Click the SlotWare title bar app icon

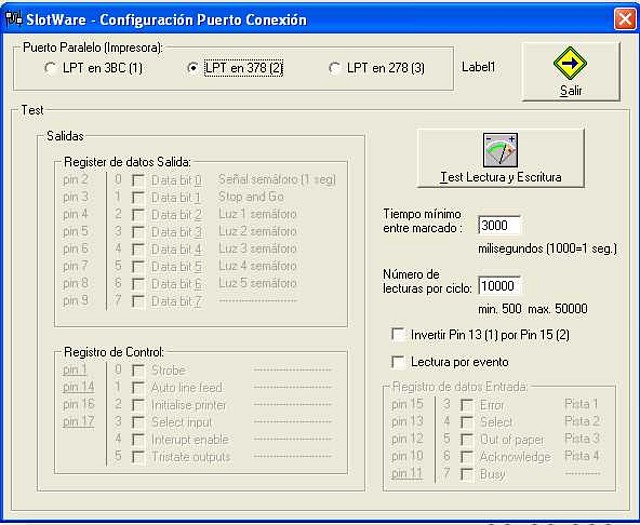13,19
